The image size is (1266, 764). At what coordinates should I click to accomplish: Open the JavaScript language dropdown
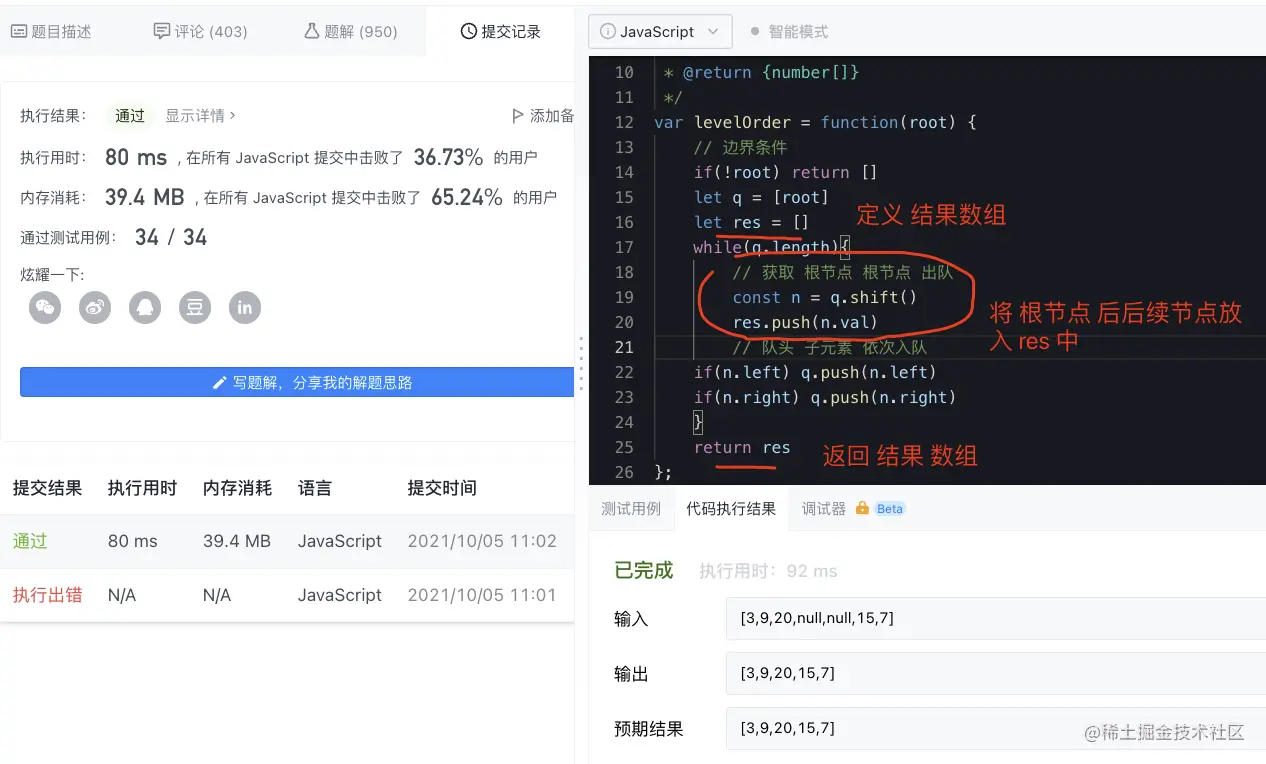660,32
